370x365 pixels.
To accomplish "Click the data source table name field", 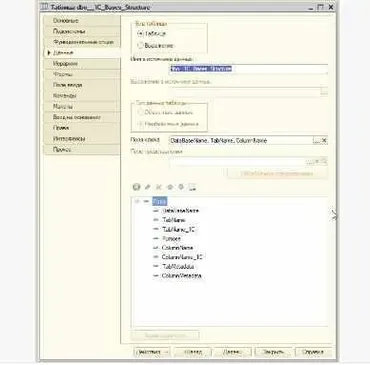I will (x=248, y=69).
